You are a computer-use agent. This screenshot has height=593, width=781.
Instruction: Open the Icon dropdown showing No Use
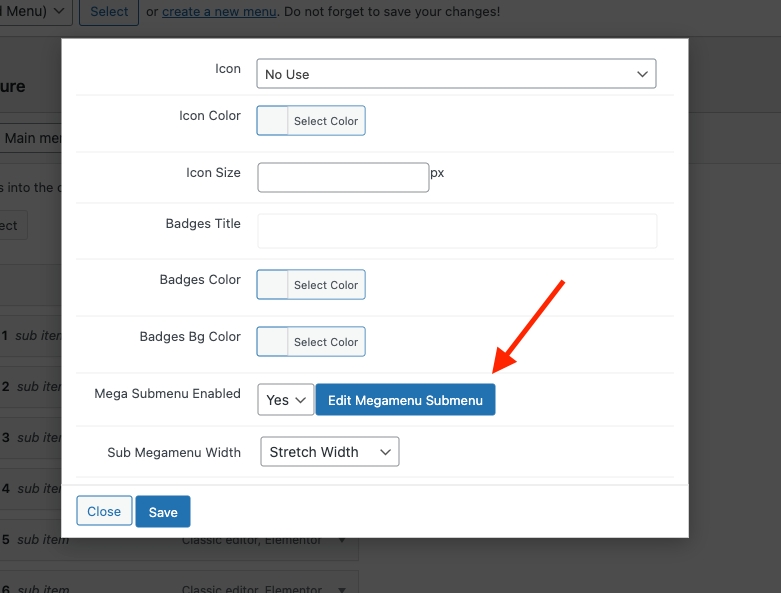pos(456,74)
